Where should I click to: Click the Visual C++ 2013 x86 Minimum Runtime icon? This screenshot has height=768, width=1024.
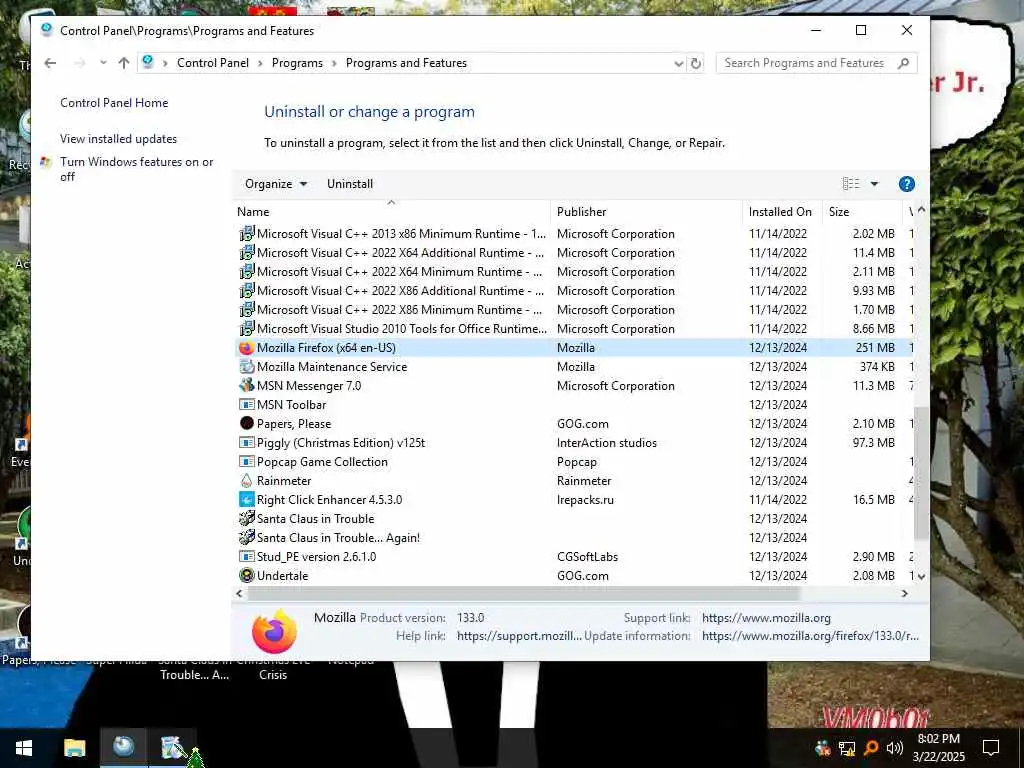point(246,234)
